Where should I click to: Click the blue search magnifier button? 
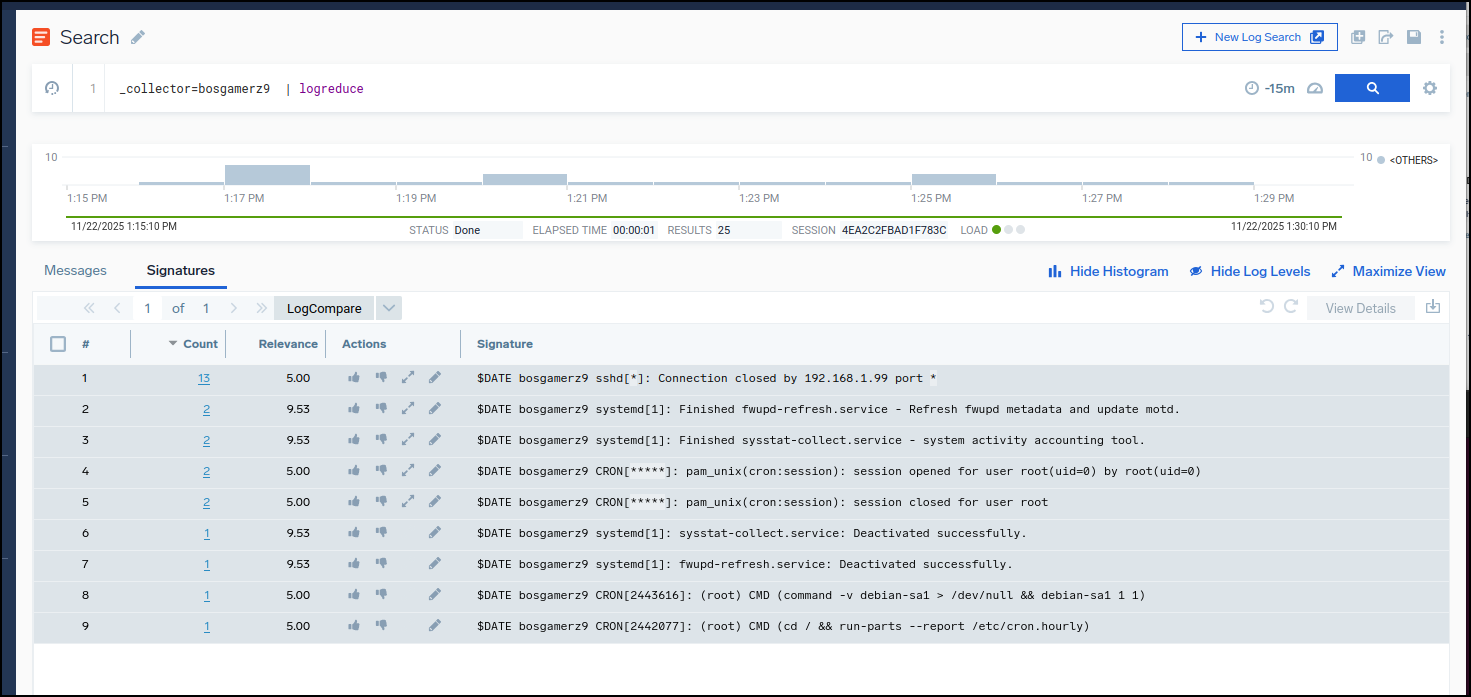[1372, 88]
